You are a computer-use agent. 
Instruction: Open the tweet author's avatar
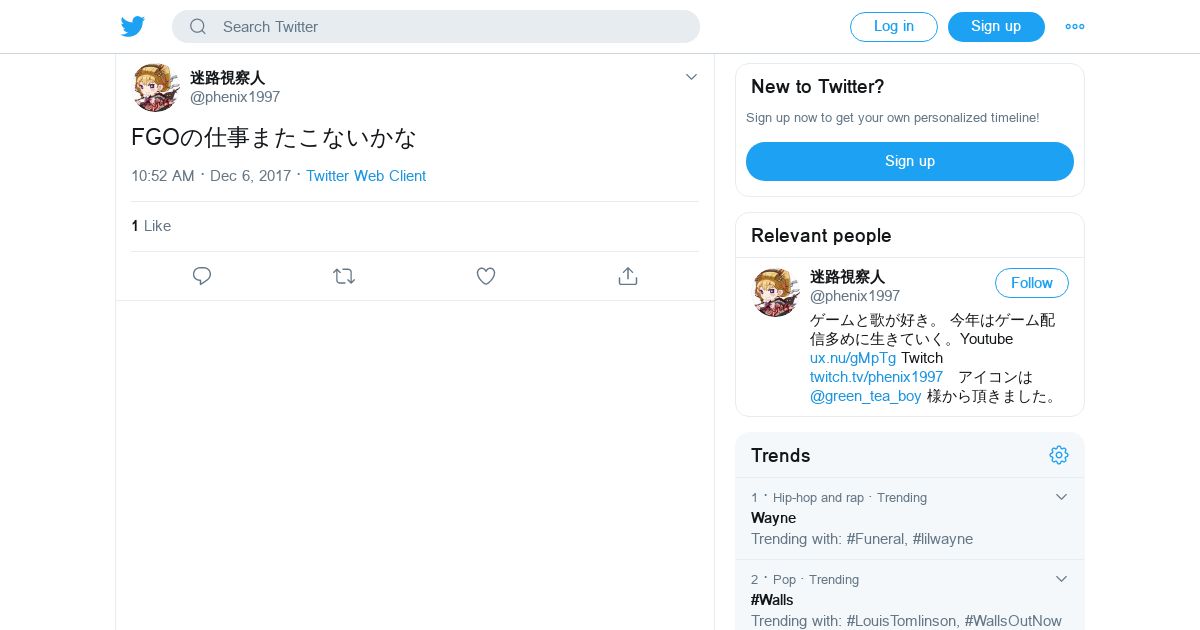(x=156, y=87)
